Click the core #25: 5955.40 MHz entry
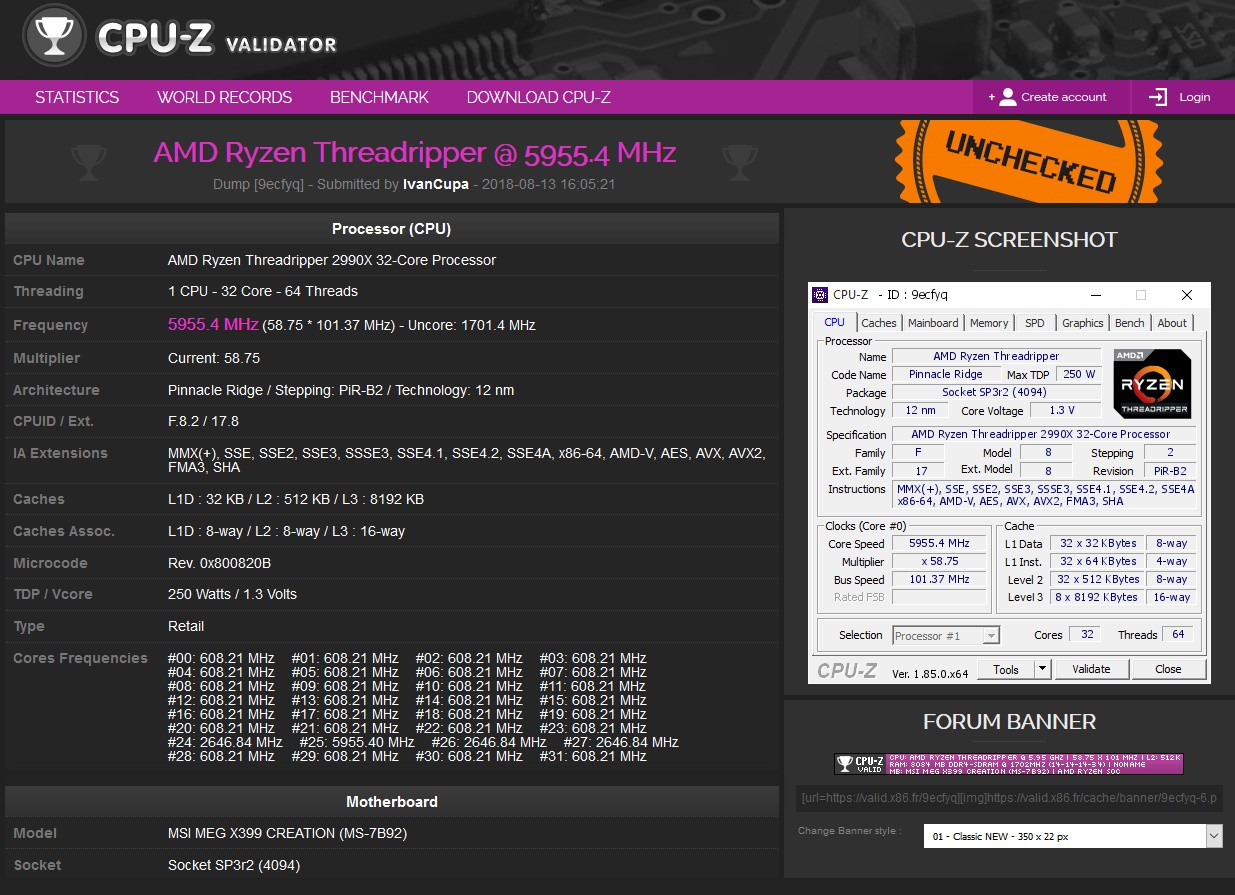Screen dimensions: 1235x895 [x=357, y=742]
